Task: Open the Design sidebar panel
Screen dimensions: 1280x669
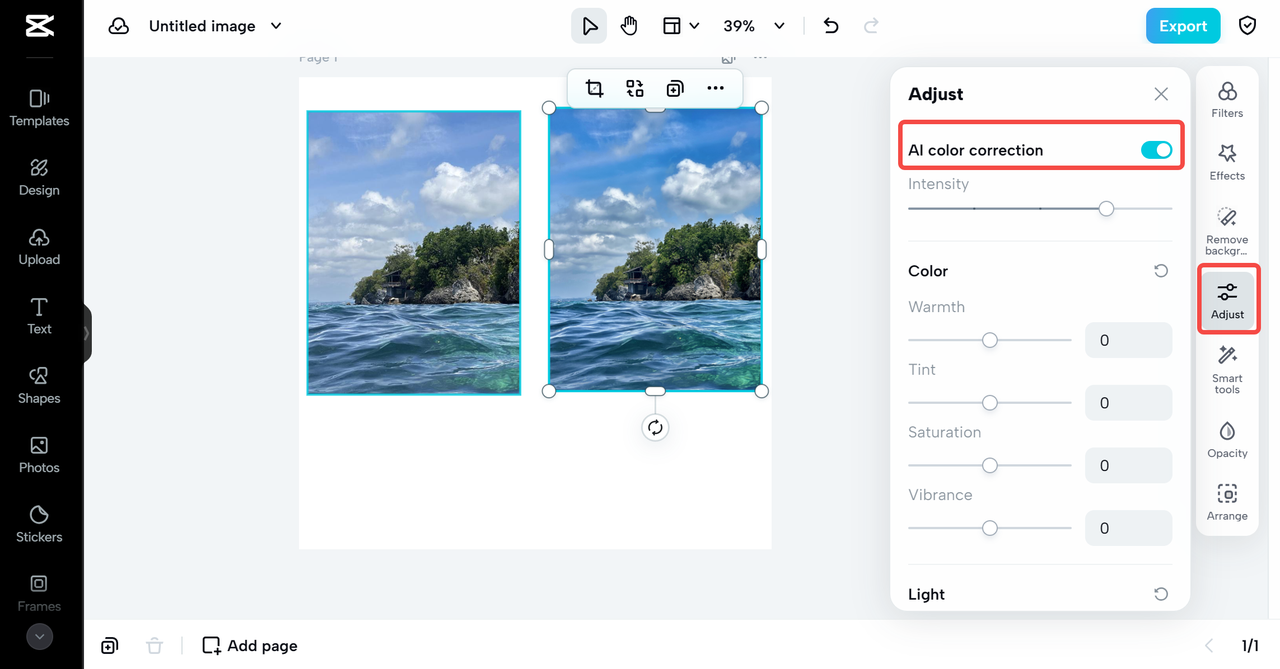Action: point(39,177)
